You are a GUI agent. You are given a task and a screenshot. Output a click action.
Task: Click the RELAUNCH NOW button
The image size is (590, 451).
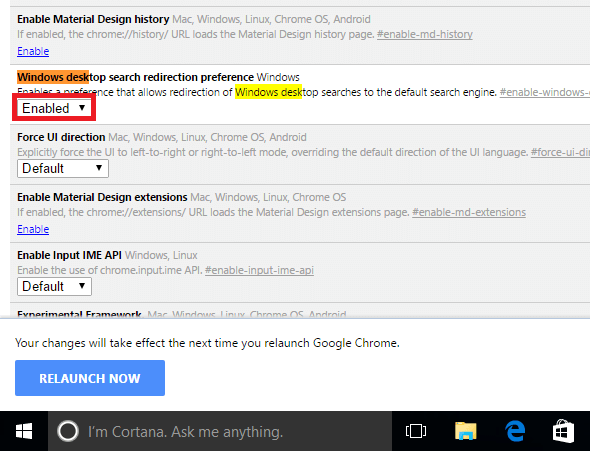click(x=90, y=378)
